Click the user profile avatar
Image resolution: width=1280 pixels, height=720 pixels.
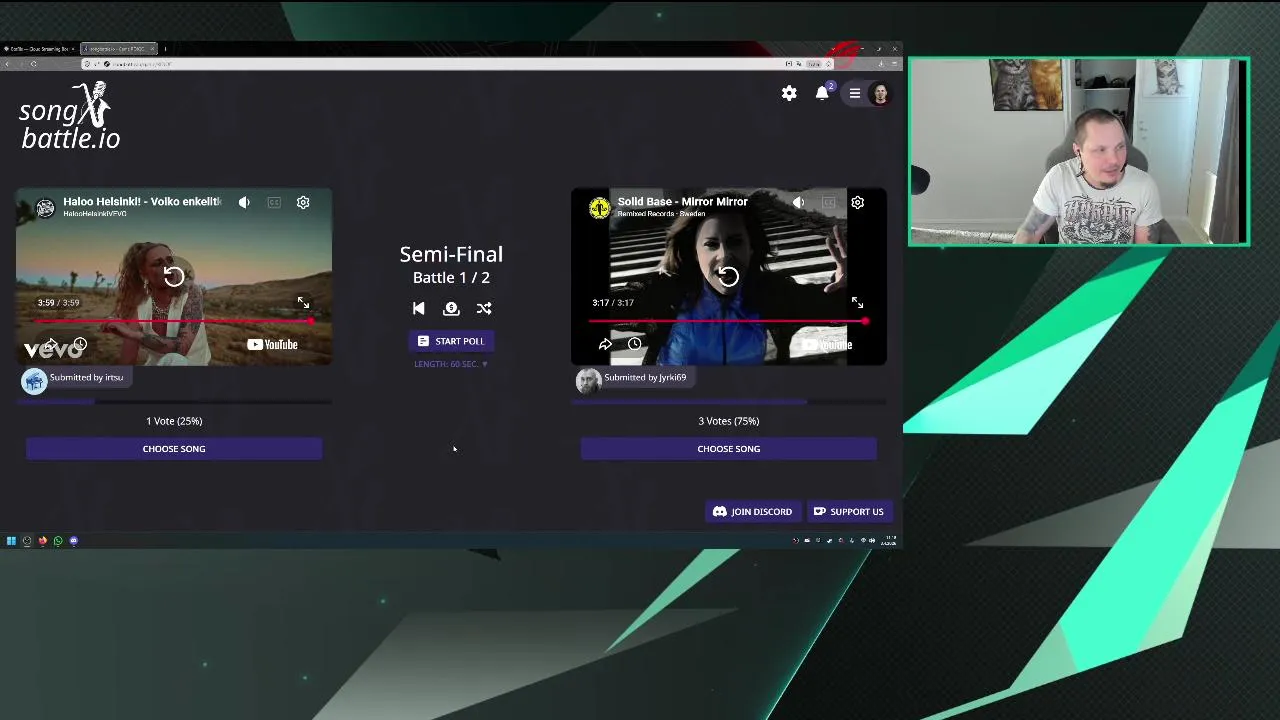point(880,94)
